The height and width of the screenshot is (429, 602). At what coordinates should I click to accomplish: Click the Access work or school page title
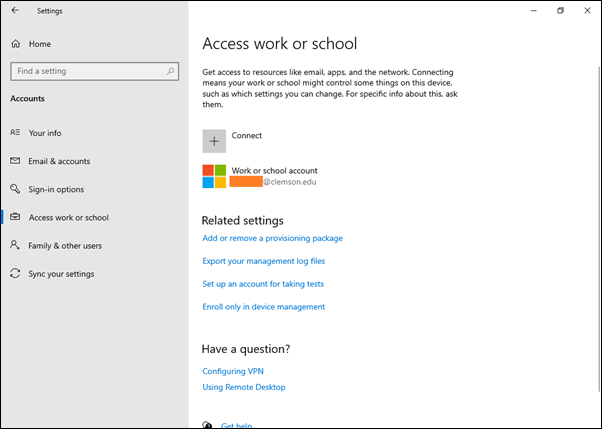pyautogui.click(x=280, y=43)
